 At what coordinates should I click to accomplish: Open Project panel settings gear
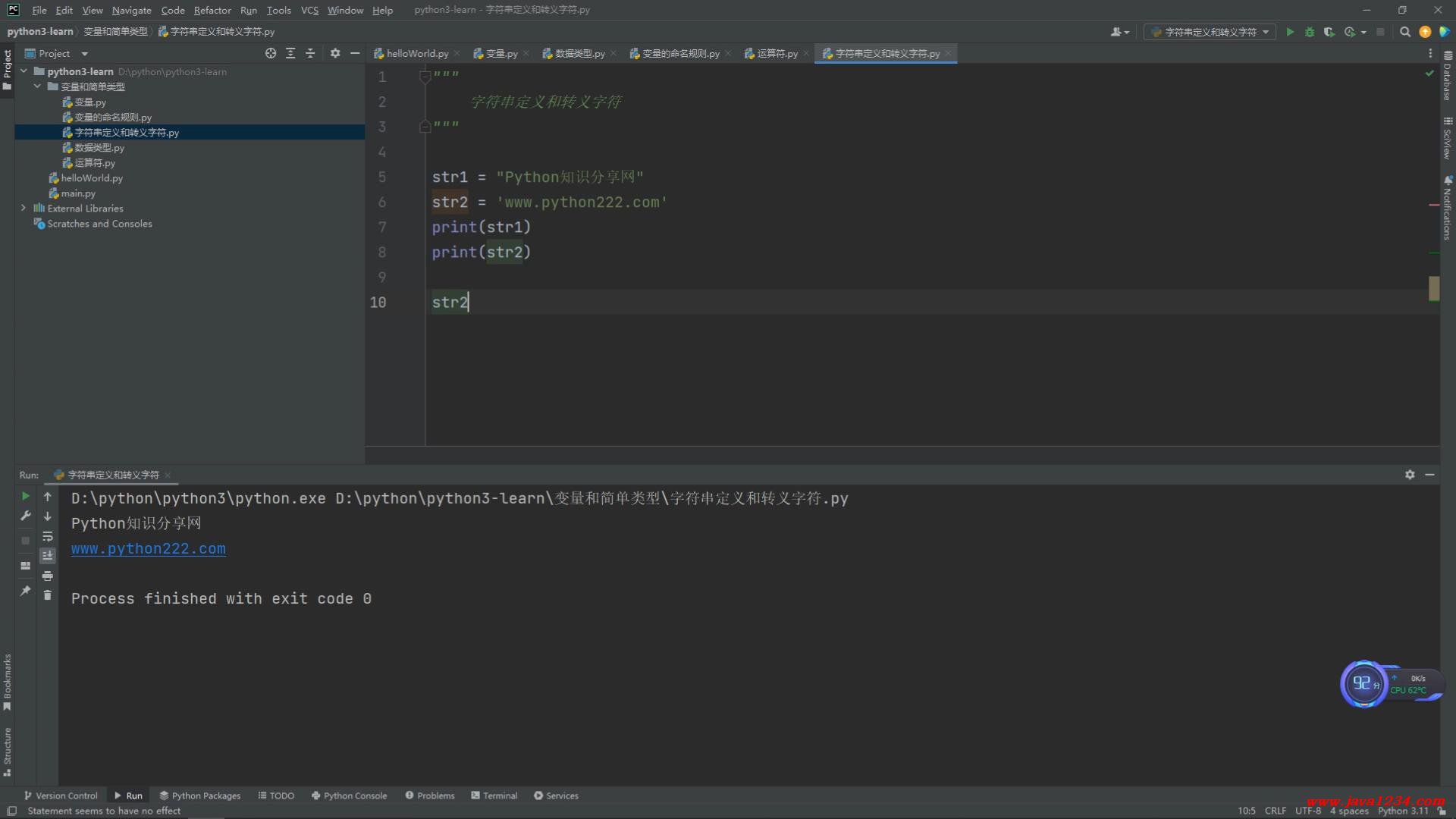(x=335, y=53)
